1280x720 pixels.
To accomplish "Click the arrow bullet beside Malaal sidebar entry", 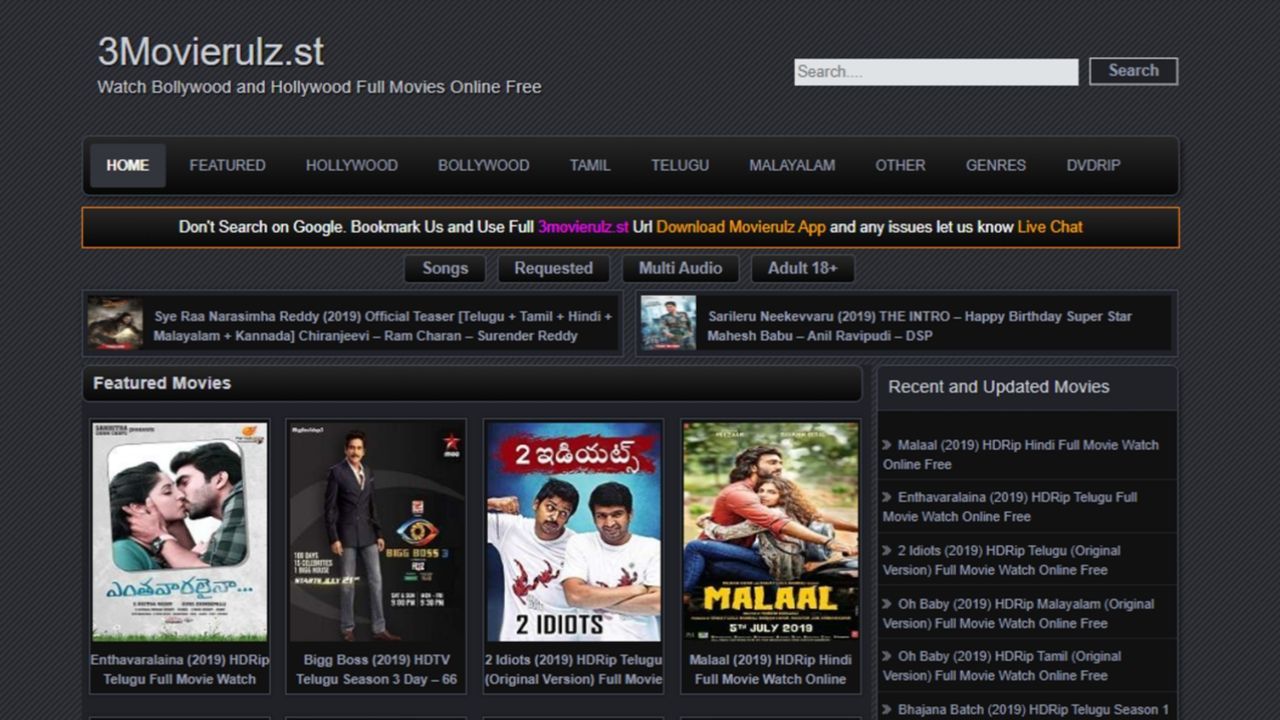I will 887,445.
